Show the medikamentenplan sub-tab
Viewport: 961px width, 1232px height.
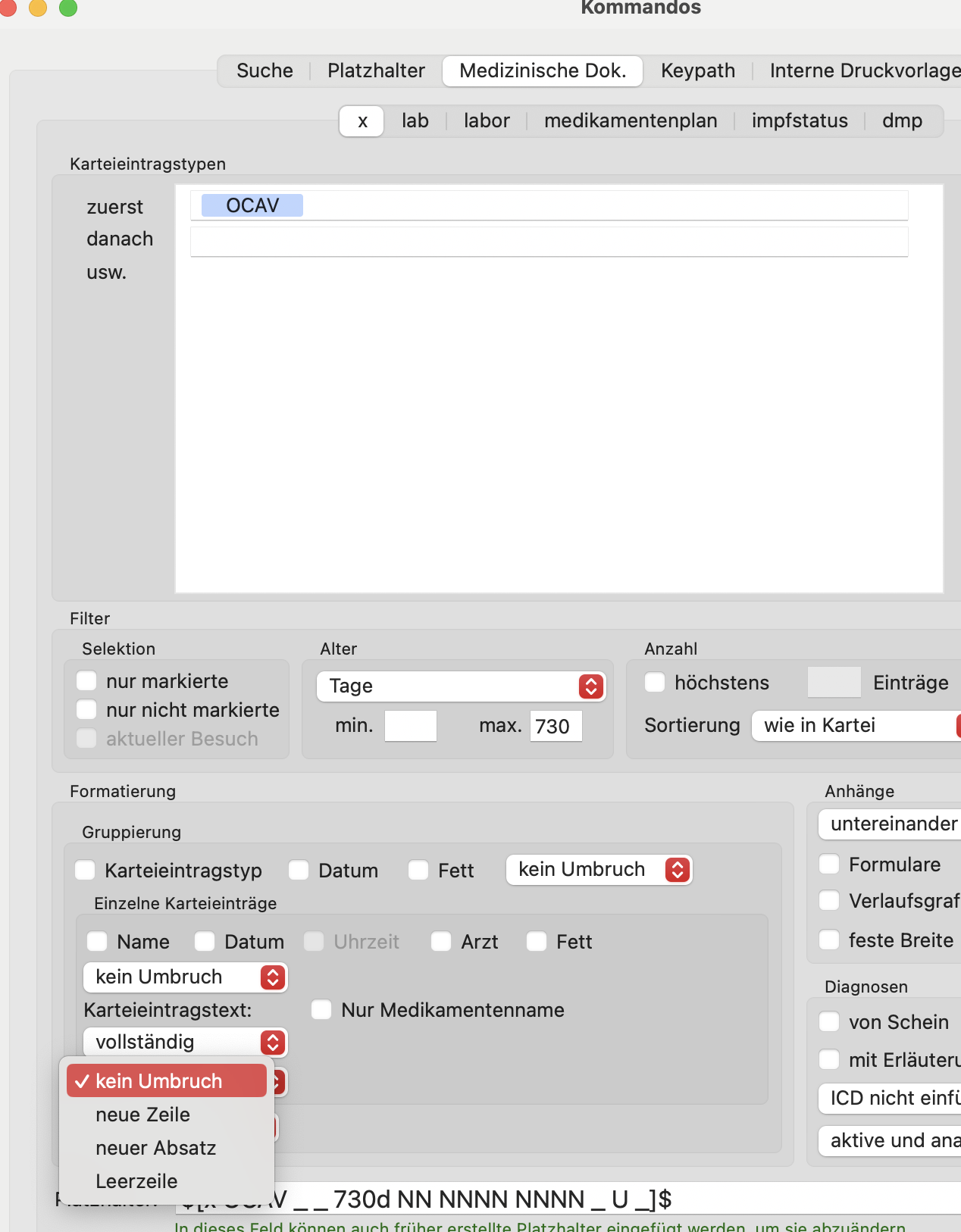click(x=631, y=120)
